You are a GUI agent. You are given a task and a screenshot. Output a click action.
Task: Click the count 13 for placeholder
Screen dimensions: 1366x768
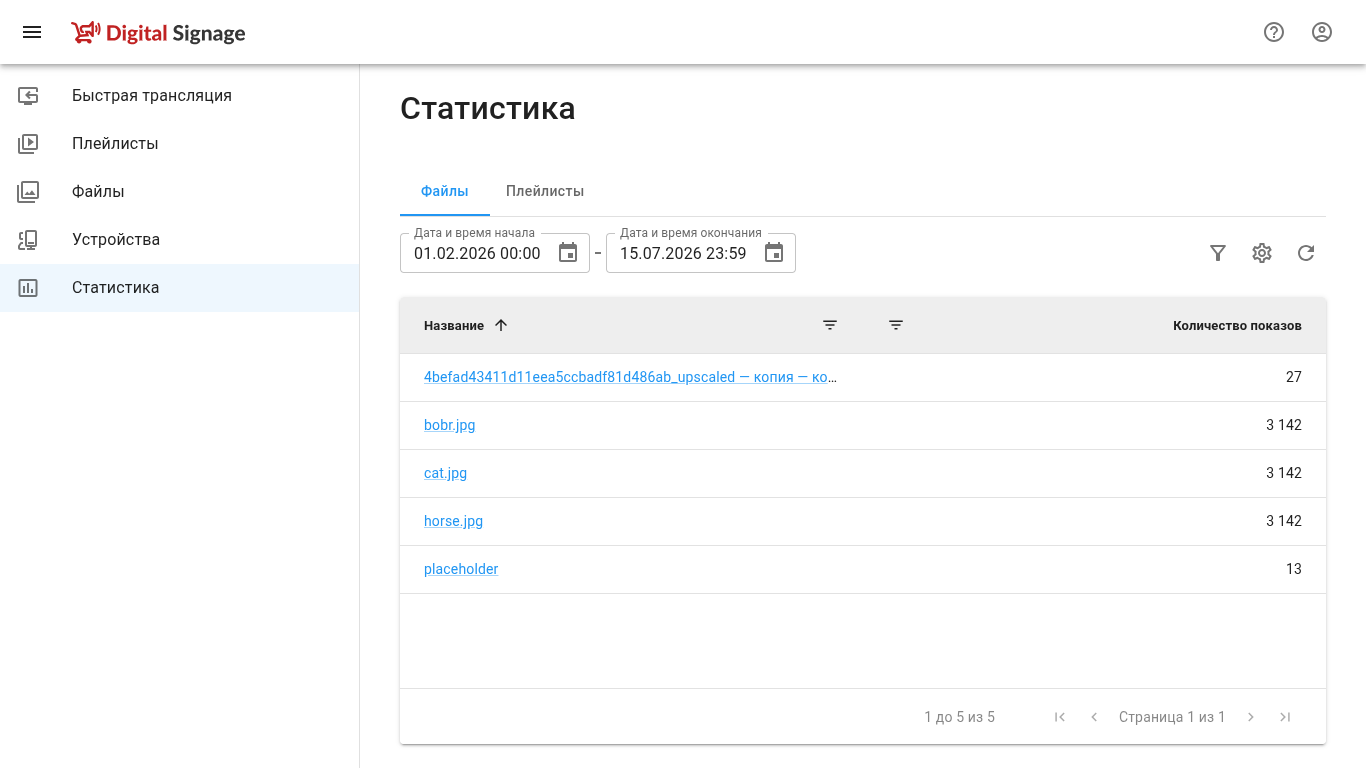point(1294,569)
